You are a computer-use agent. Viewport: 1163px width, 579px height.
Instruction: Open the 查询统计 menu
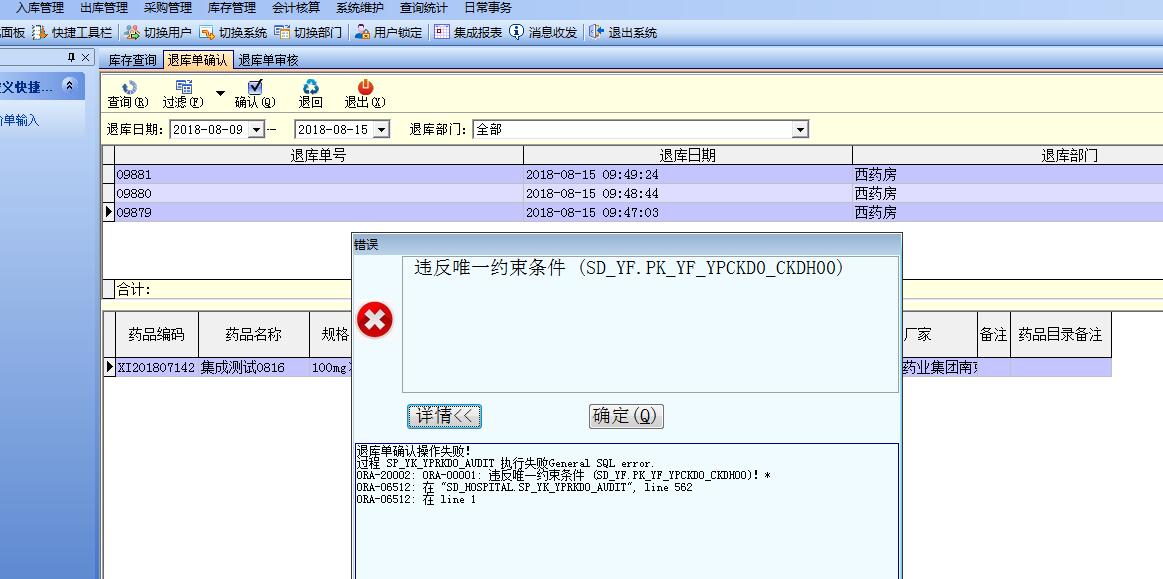(424, 8)
